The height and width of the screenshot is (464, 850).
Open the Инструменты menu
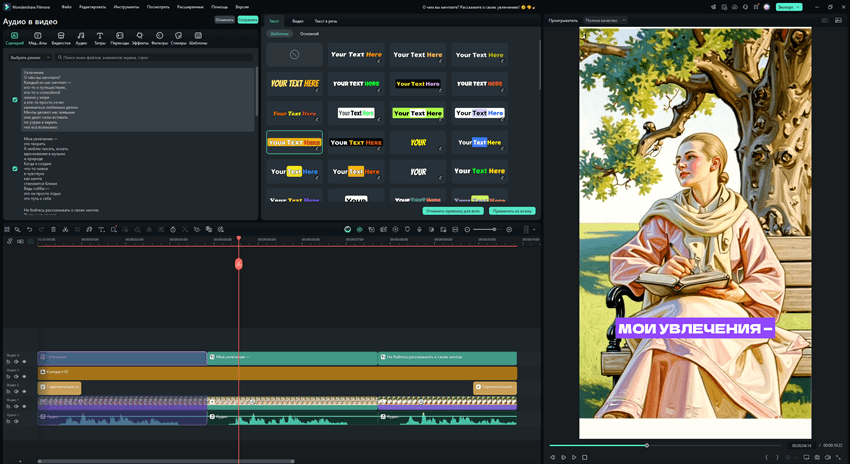click(x=126, y=7)
